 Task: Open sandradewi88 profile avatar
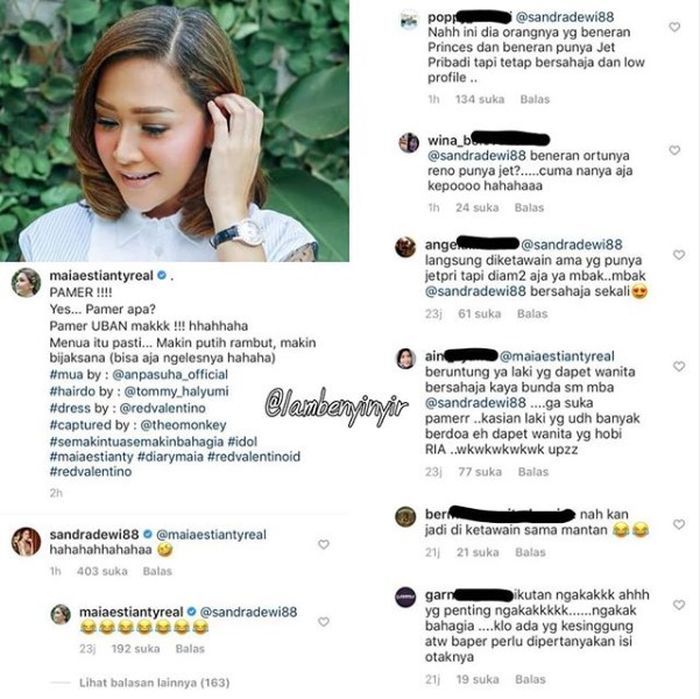26,541
